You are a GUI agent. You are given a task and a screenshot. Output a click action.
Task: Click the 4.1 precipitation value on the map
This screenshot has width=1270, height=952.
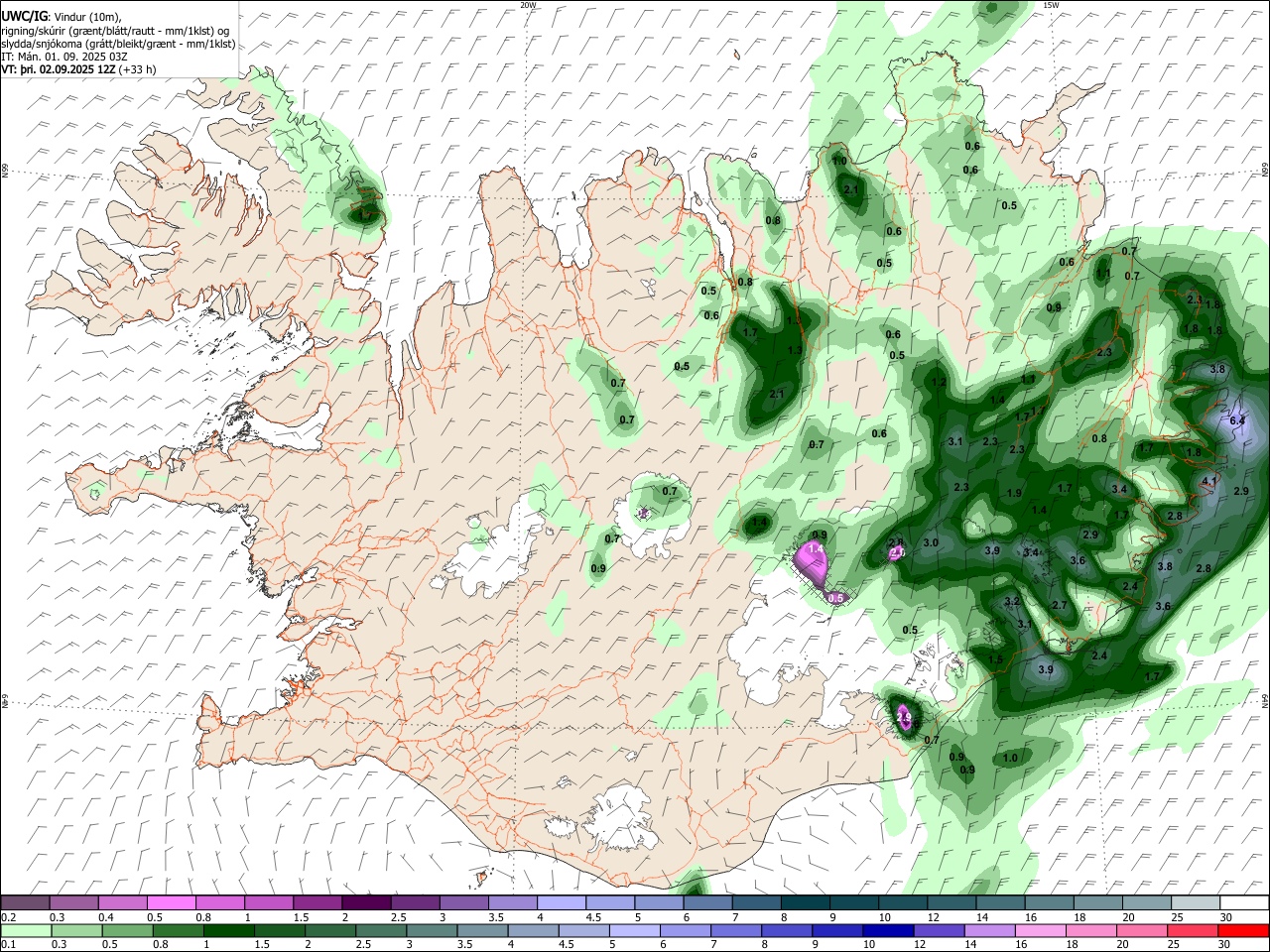click(1208, 481)
